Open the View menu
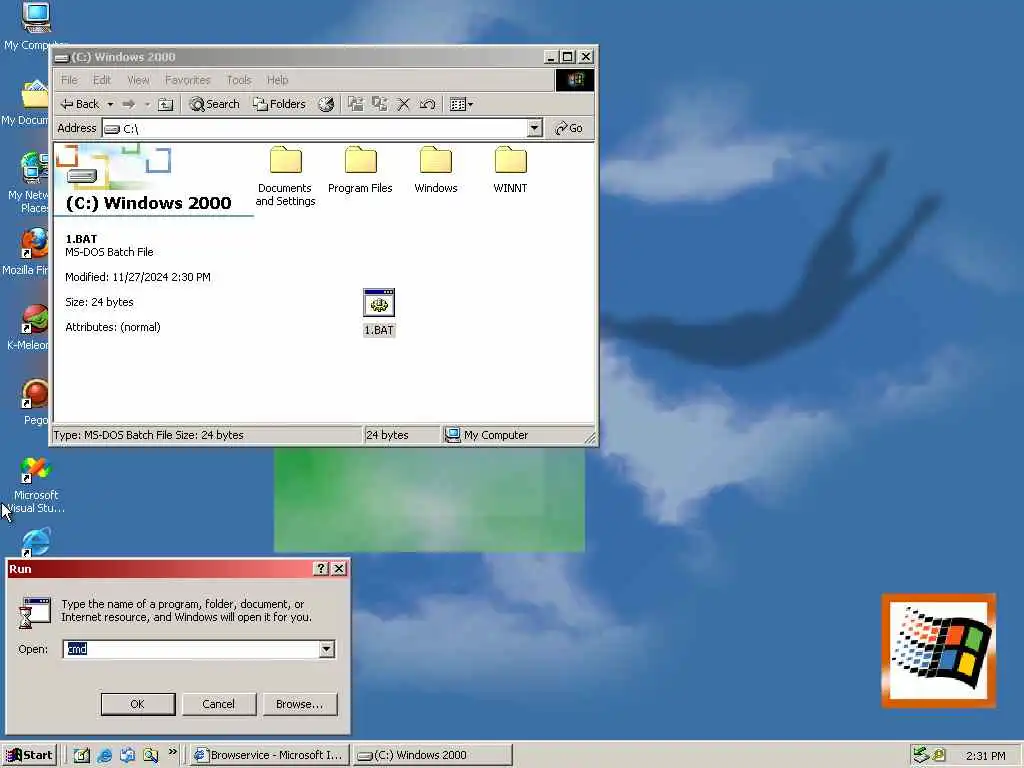 click(138, 80)
